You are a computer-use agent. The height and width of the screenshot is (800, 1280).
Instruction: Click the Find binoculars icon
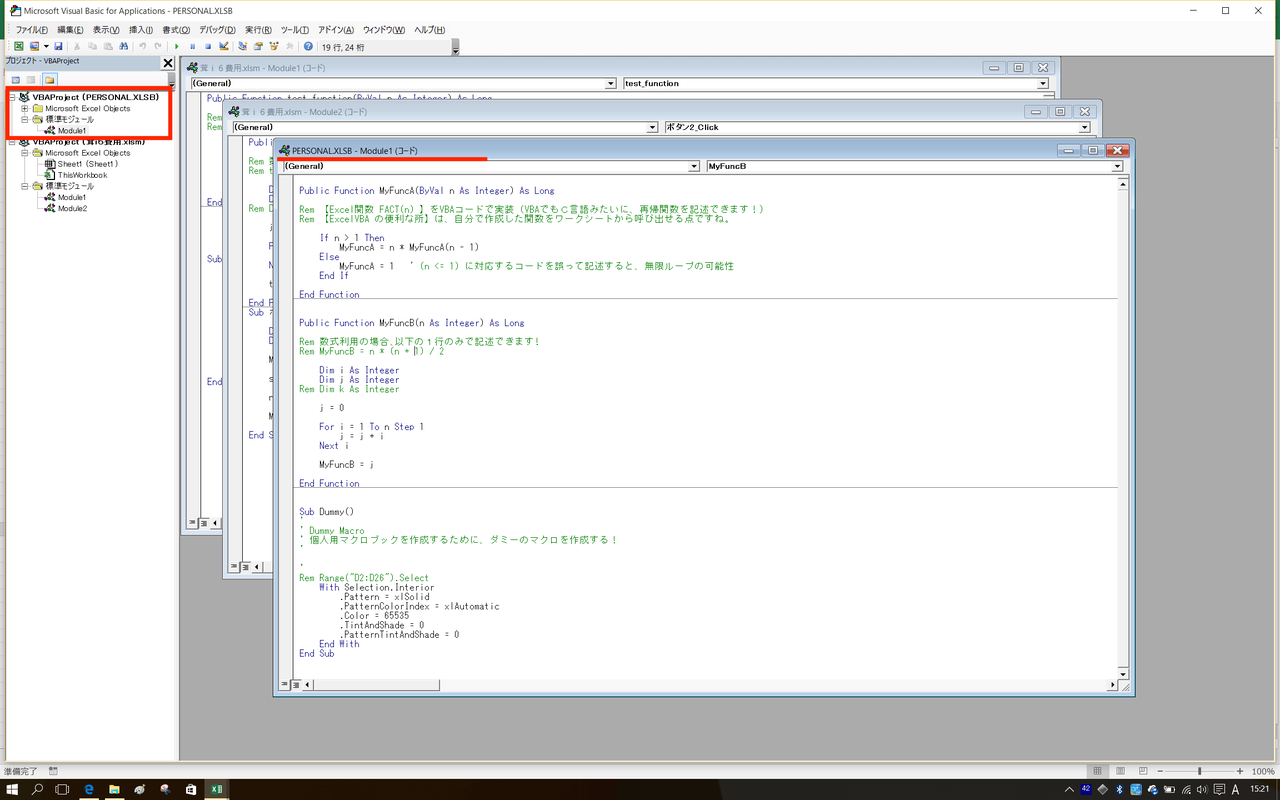click(123, 46)
